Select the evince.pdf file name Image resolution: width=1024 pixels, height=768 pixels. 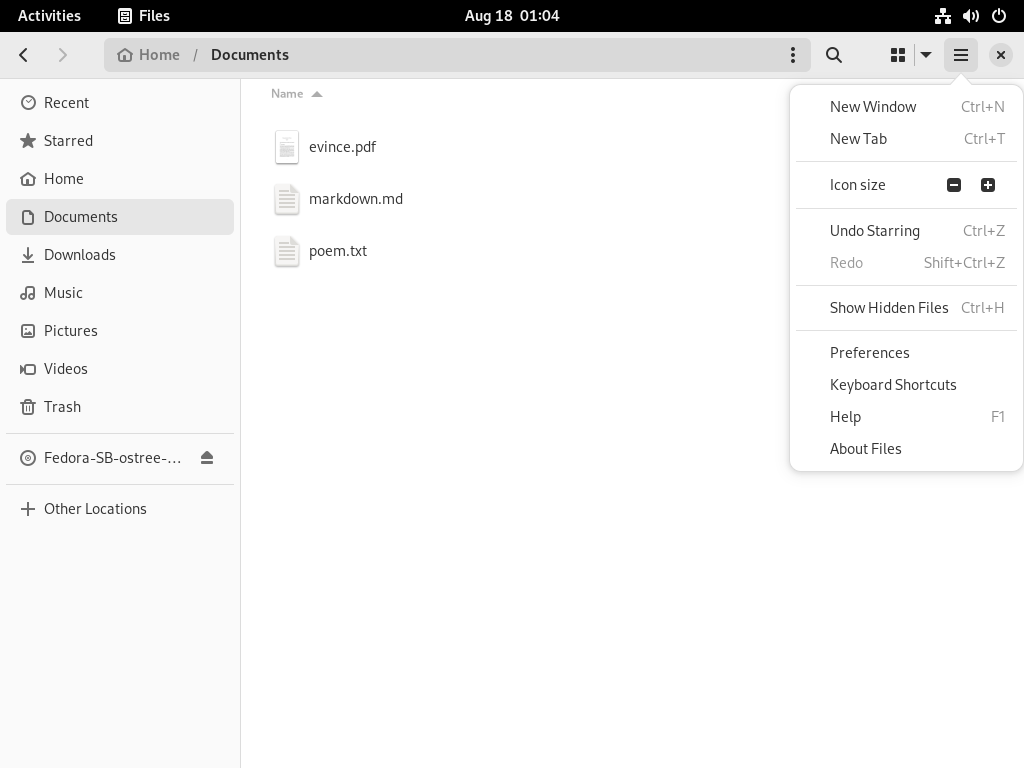[342, 147]
